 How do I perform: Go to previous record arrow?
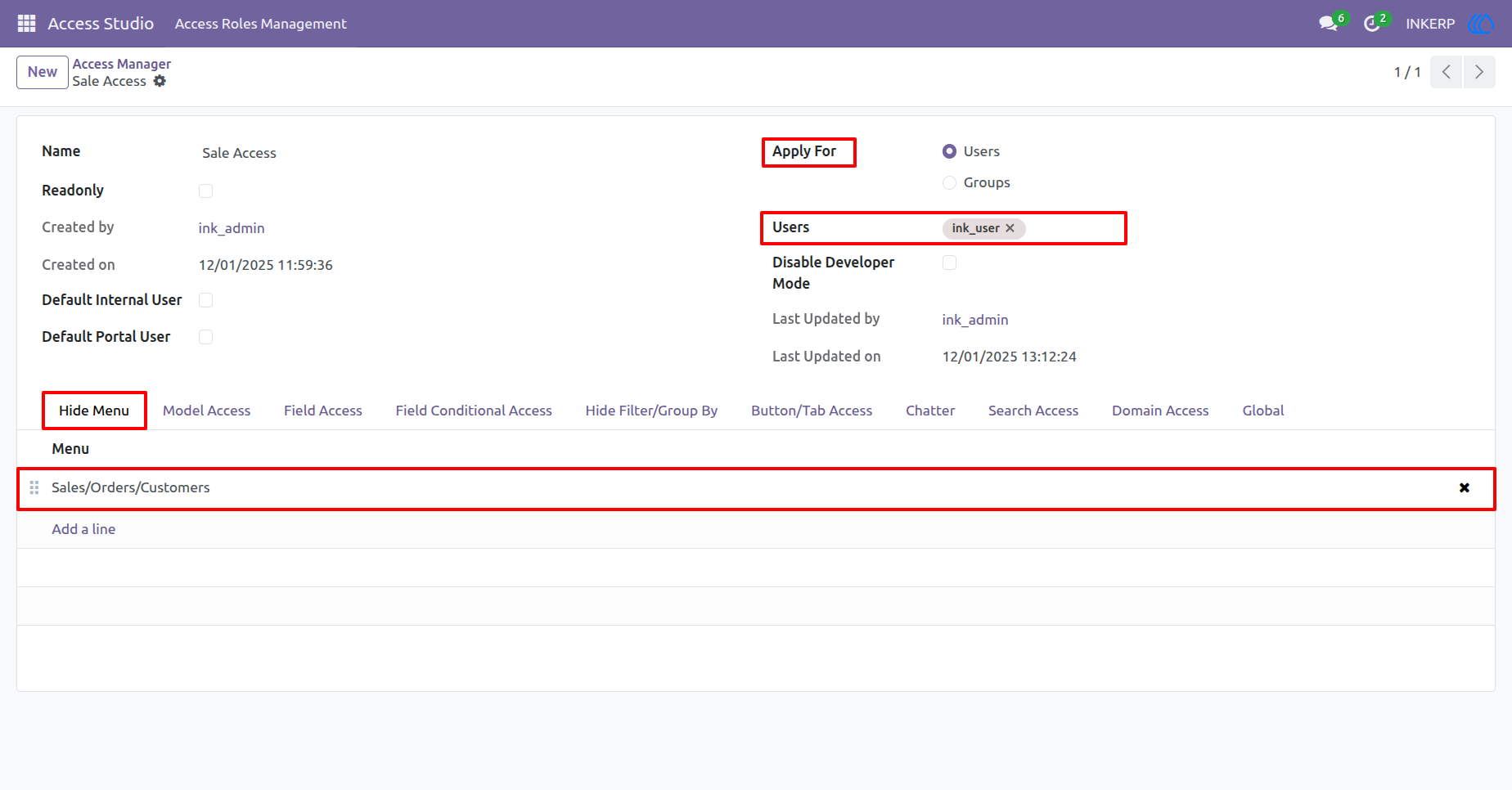1446,72
